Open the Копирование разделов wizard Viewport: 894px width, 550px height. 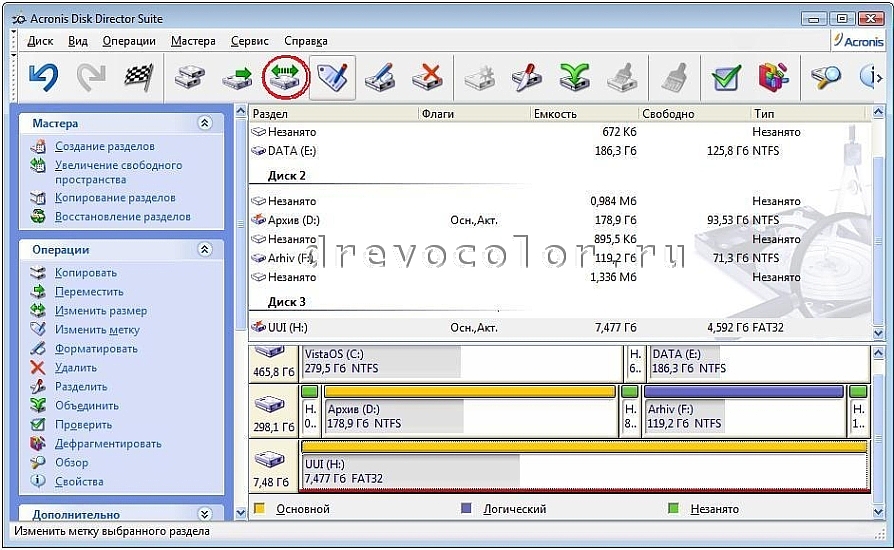click(x=115, y=198)
